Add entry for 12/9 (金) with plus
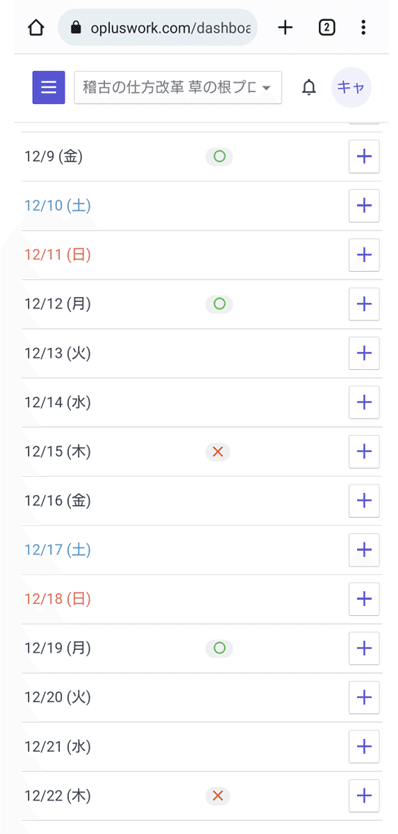 (364, 156)
